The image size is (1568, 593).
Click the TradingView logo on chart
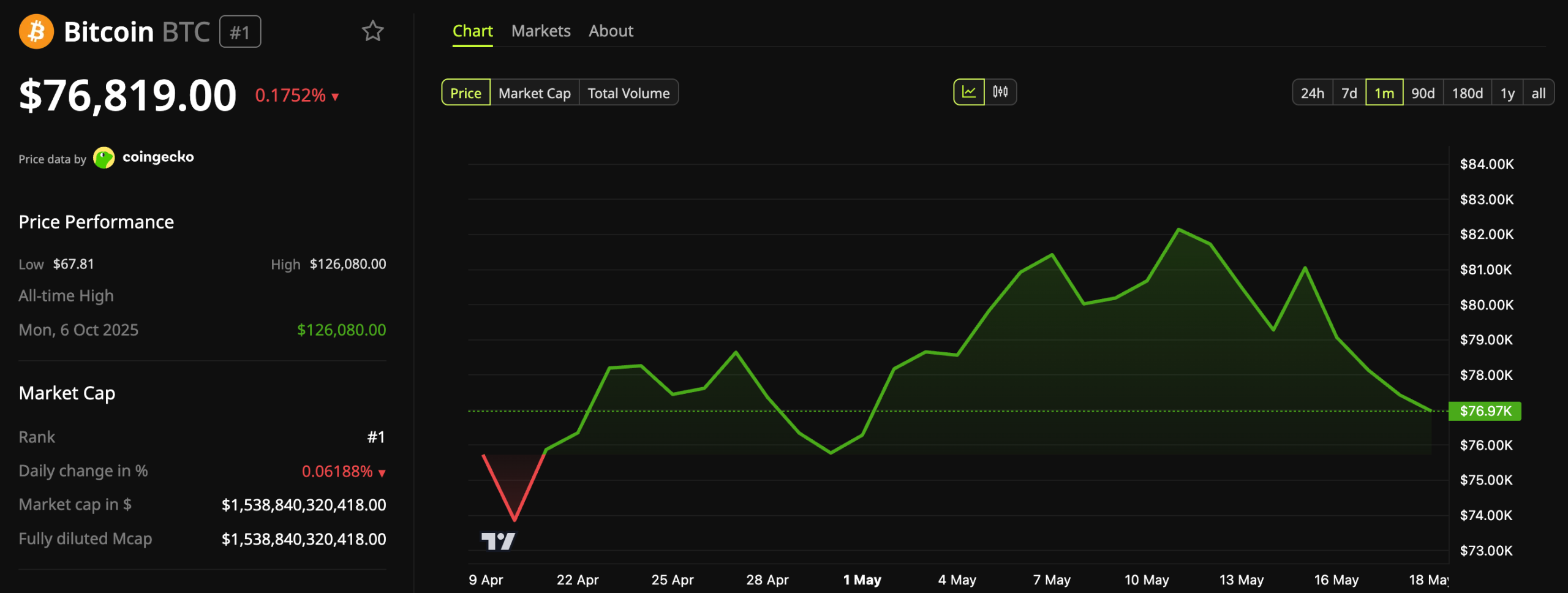(498, 541)
